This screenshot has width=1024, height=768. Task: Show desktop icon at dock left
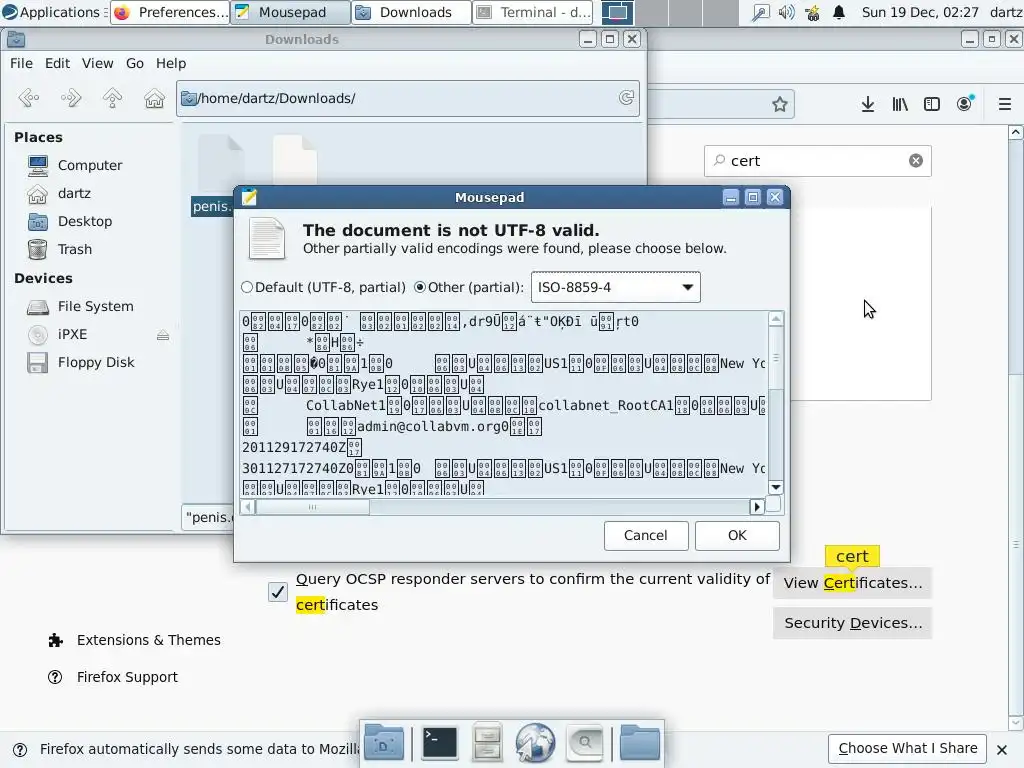[384, 743]
